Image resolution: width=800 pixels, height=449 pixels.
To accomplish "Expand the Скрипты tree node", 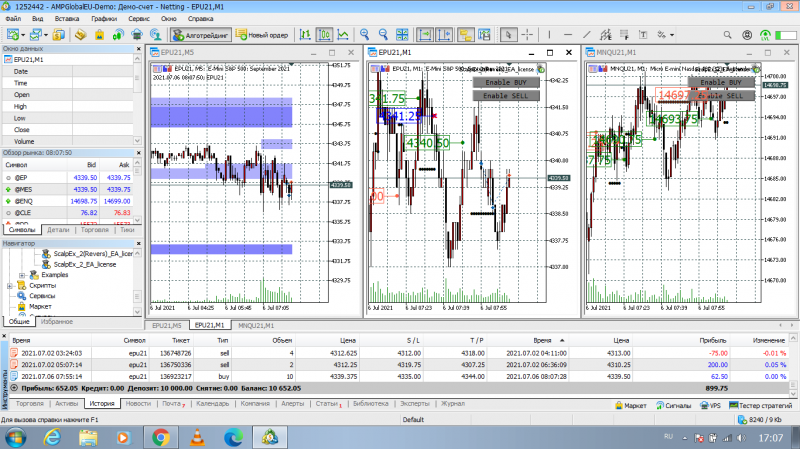I will [x=10, y=286].
